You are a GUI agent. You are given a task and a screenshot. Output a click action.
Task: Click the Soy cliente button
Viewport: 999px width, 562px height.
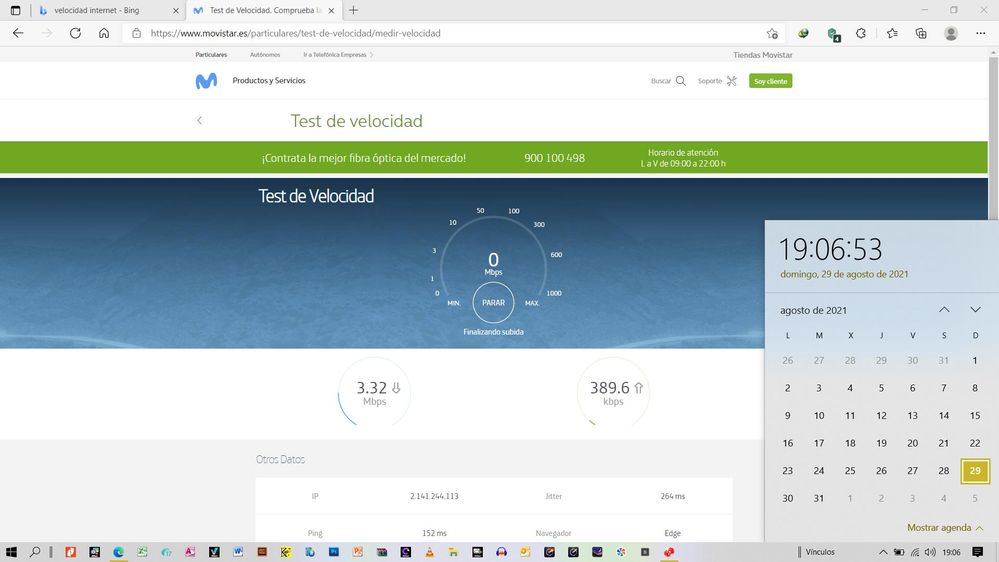click(770, 81)
